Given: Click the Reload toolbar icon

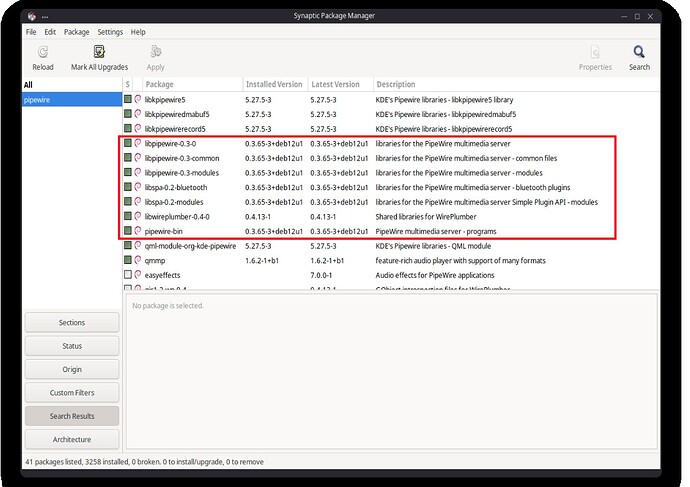Looking at the screenshot, I should [43, 52].
